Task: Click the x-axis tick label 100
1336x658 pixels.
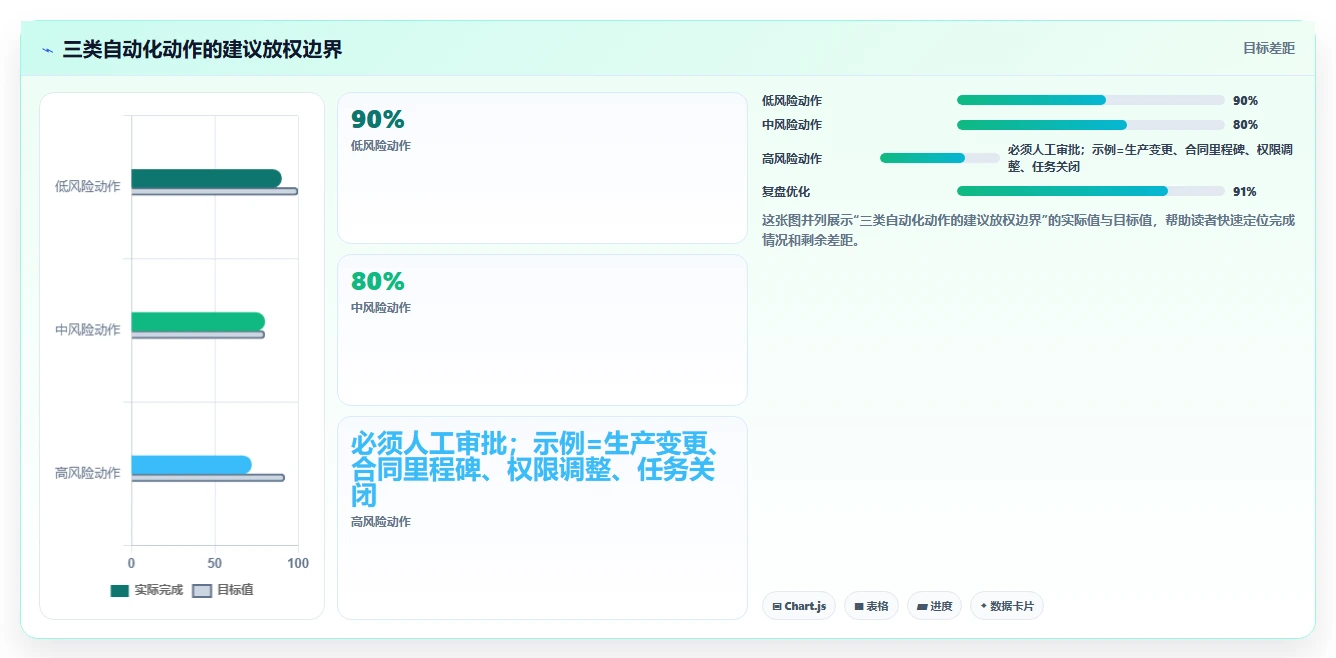Action: coord(298,564)
